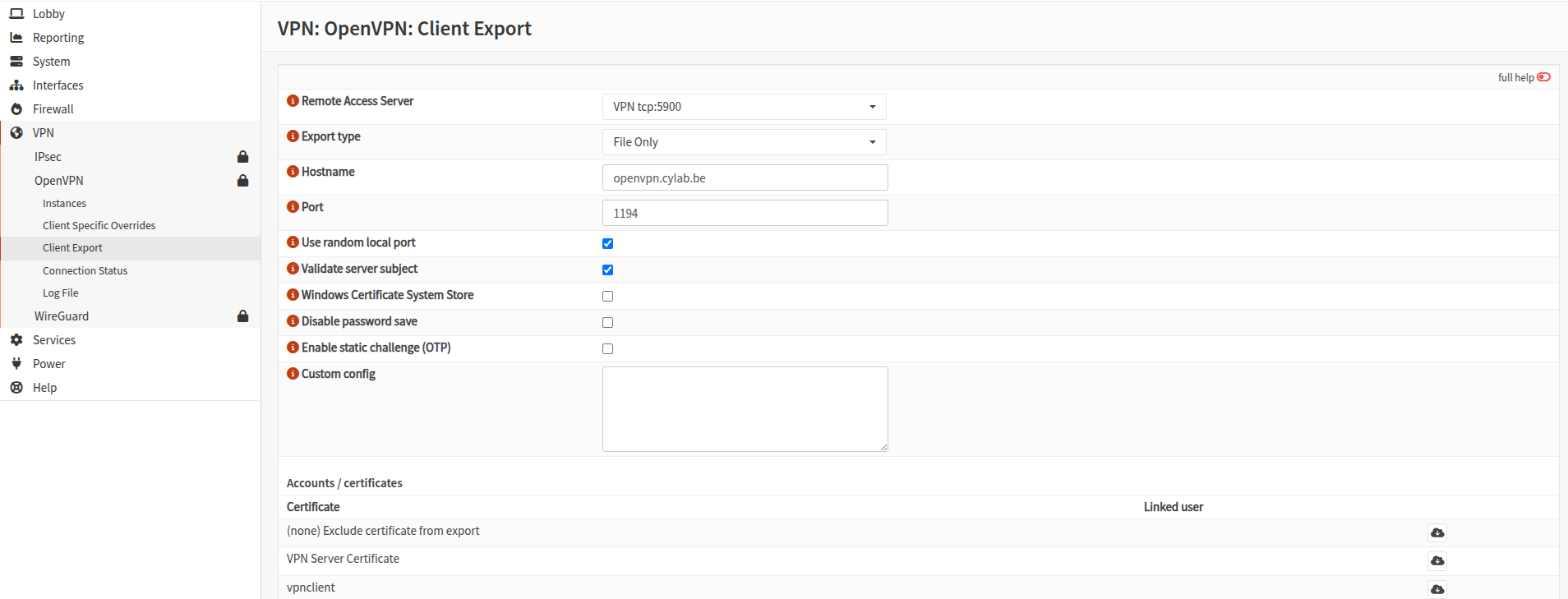The width and height of the screenshot is (1568, 599).
Task: Check the Disable password save box
Action: point(607,322)
